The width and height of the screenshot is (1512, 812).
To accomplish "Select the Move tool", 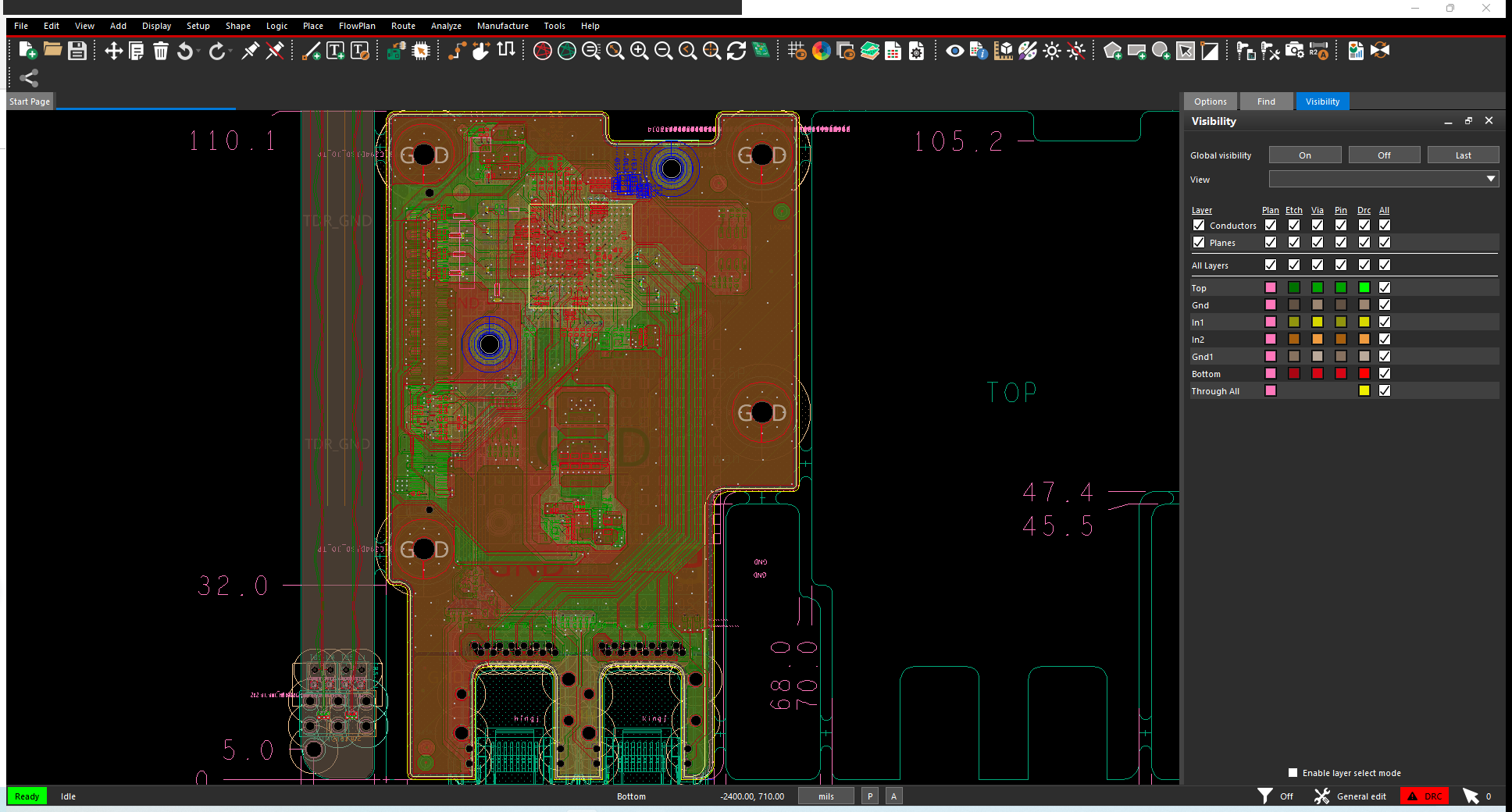I will click(113, 51).
